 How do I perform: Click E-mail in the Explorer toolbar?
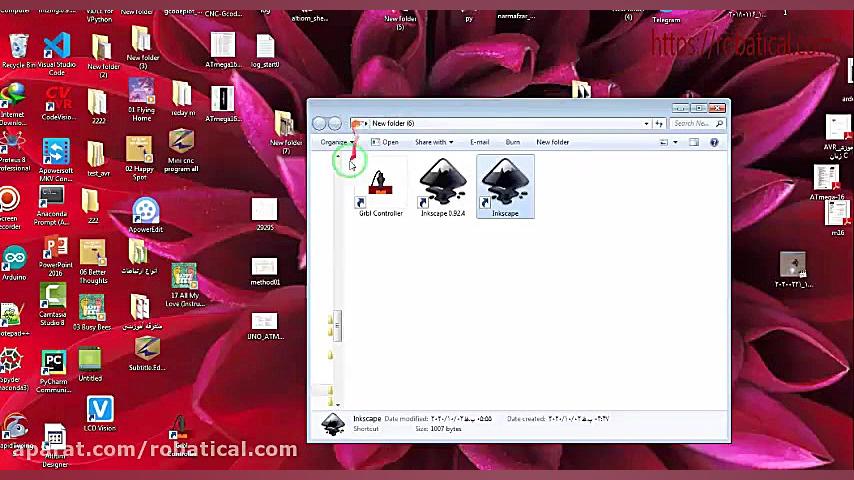pos(480,142)
